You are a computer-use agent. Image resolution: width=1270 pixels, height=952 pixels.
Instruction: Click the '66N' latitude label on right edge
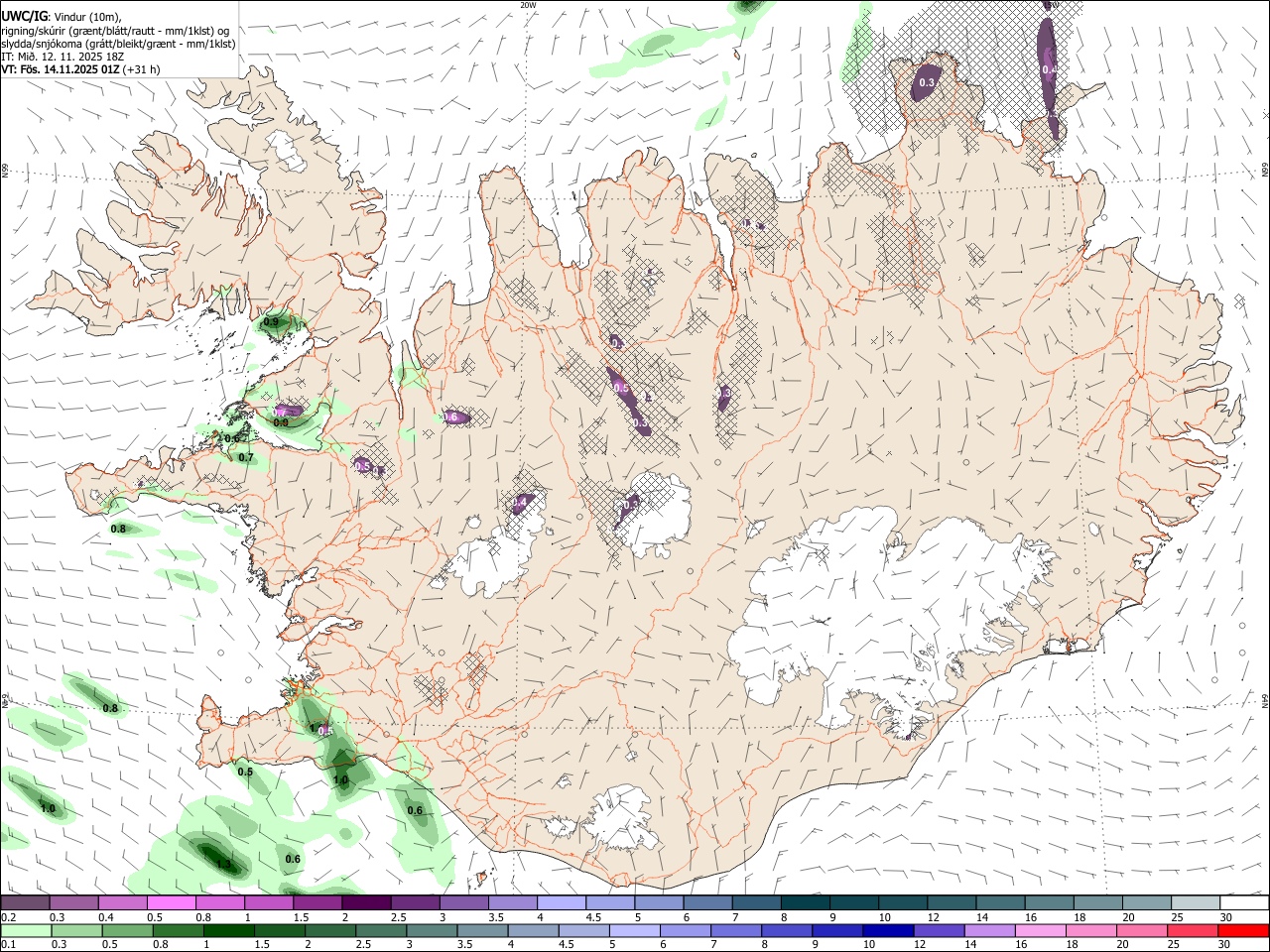tap(1264, 171)
